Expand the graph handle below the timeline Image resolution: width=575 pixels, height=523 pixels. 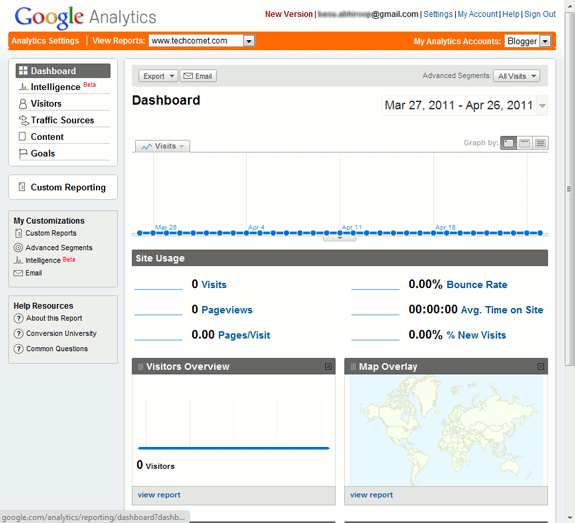click(x=339, y=238)
